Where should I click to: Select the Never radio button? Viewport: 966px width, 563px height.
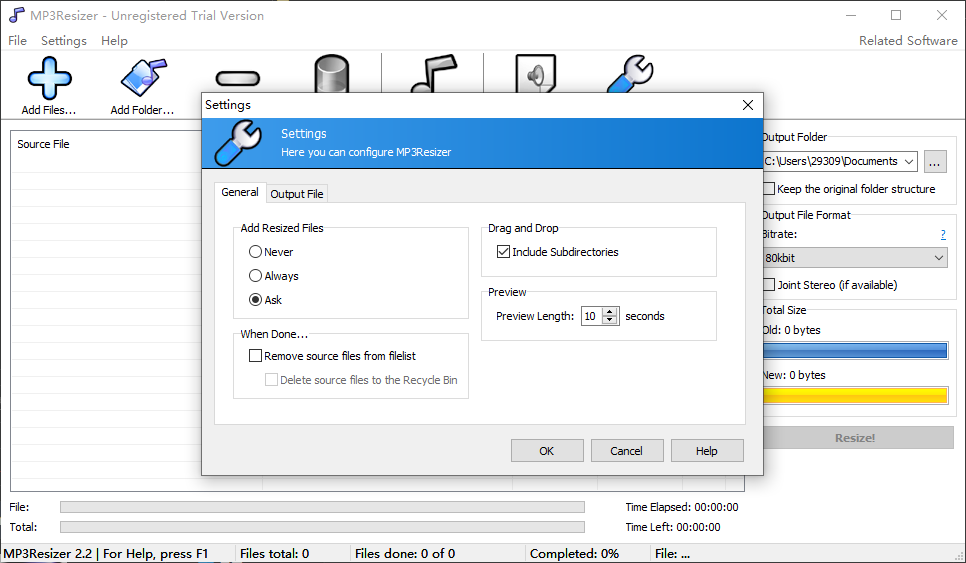(x=255, y=251)
